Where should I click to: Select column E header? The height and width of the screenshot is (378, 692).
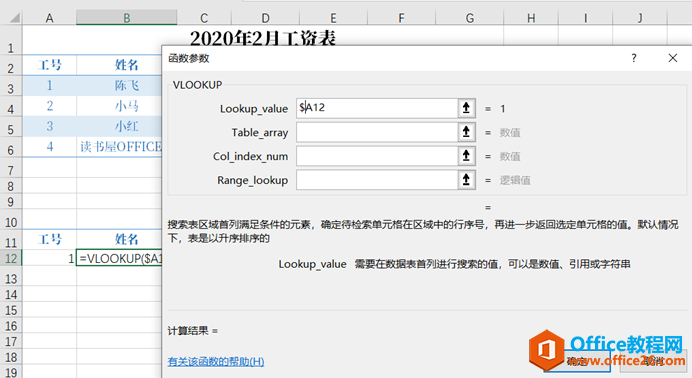tap(333, 18)
